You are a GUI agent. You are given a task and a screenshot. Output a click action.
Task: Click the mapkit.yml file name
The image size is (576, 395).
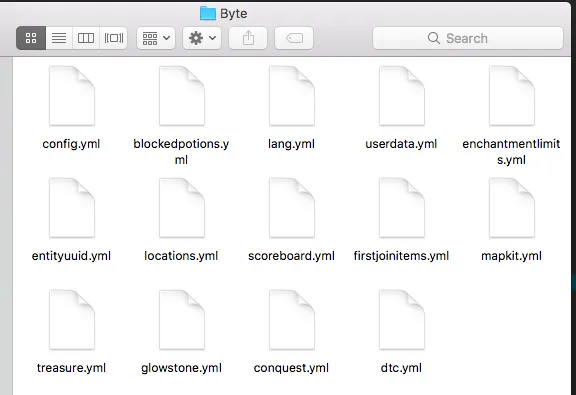(511, 256)
